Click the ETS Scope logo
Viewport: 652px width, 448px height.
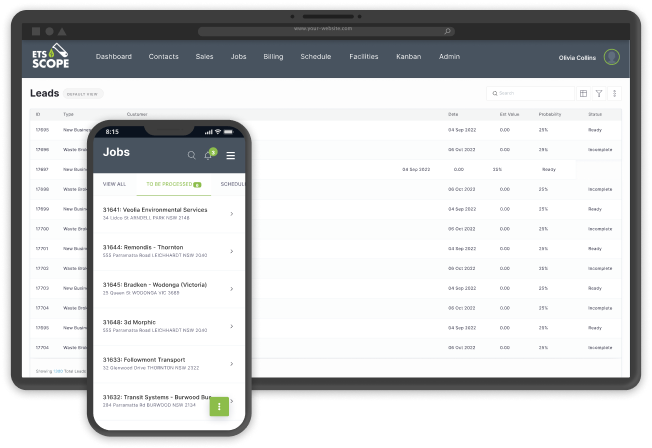coord(50,56)
